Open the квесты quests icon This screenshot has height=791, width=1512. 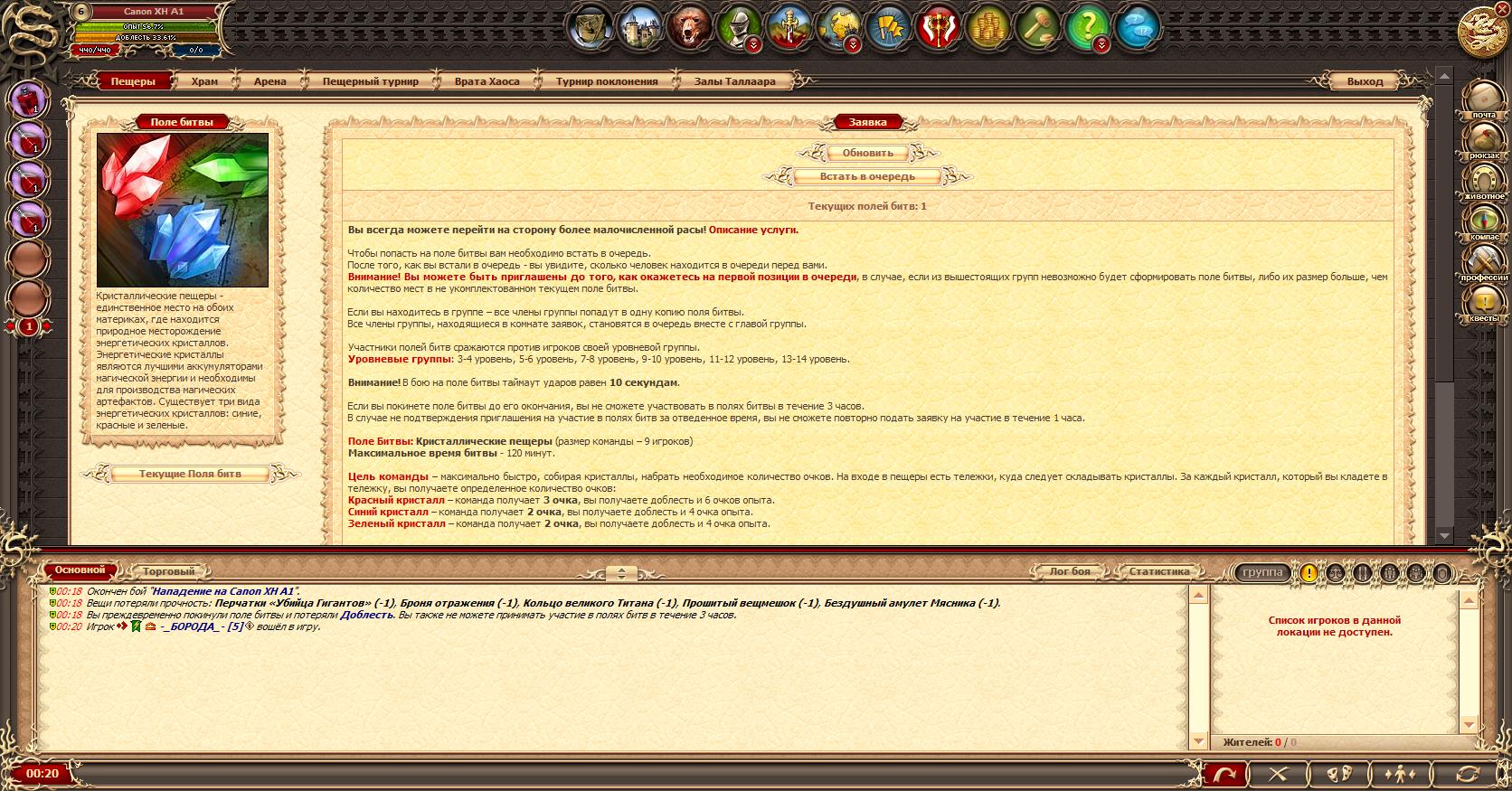(x=1483, y=303)
